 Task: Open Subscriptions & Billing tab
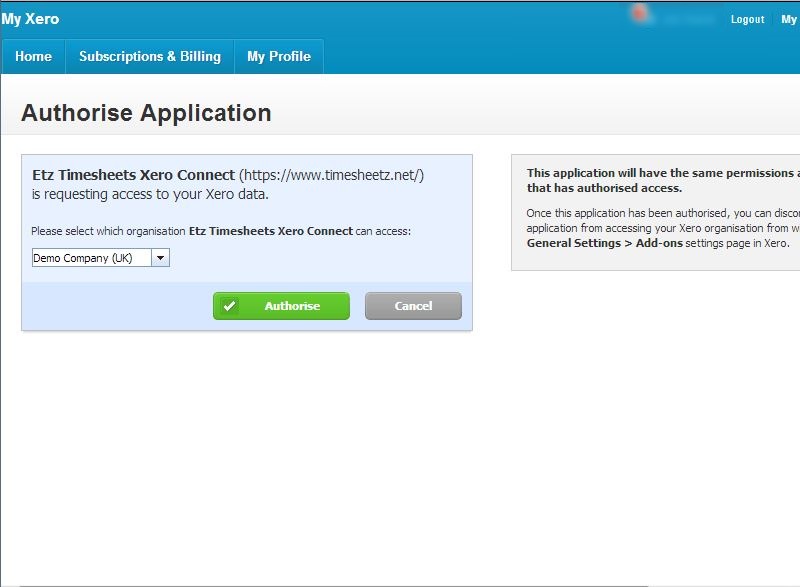(150, 57)
